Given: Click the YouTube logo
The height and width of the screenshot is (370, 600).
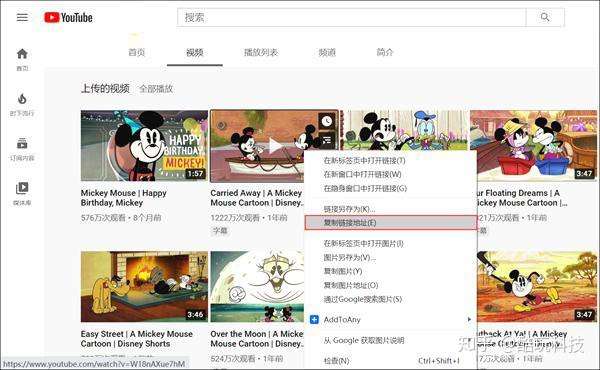Looking at the screenshot, I should pos(68,17).
